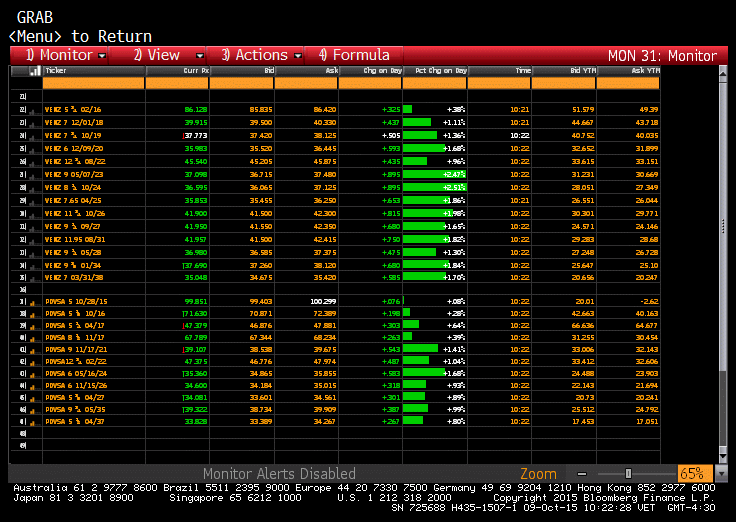Expand the View menu dropdown arrow
Image resolution: width=736 pixels, height=522 pixels.
pyautogui.click(x=200, y=56)
